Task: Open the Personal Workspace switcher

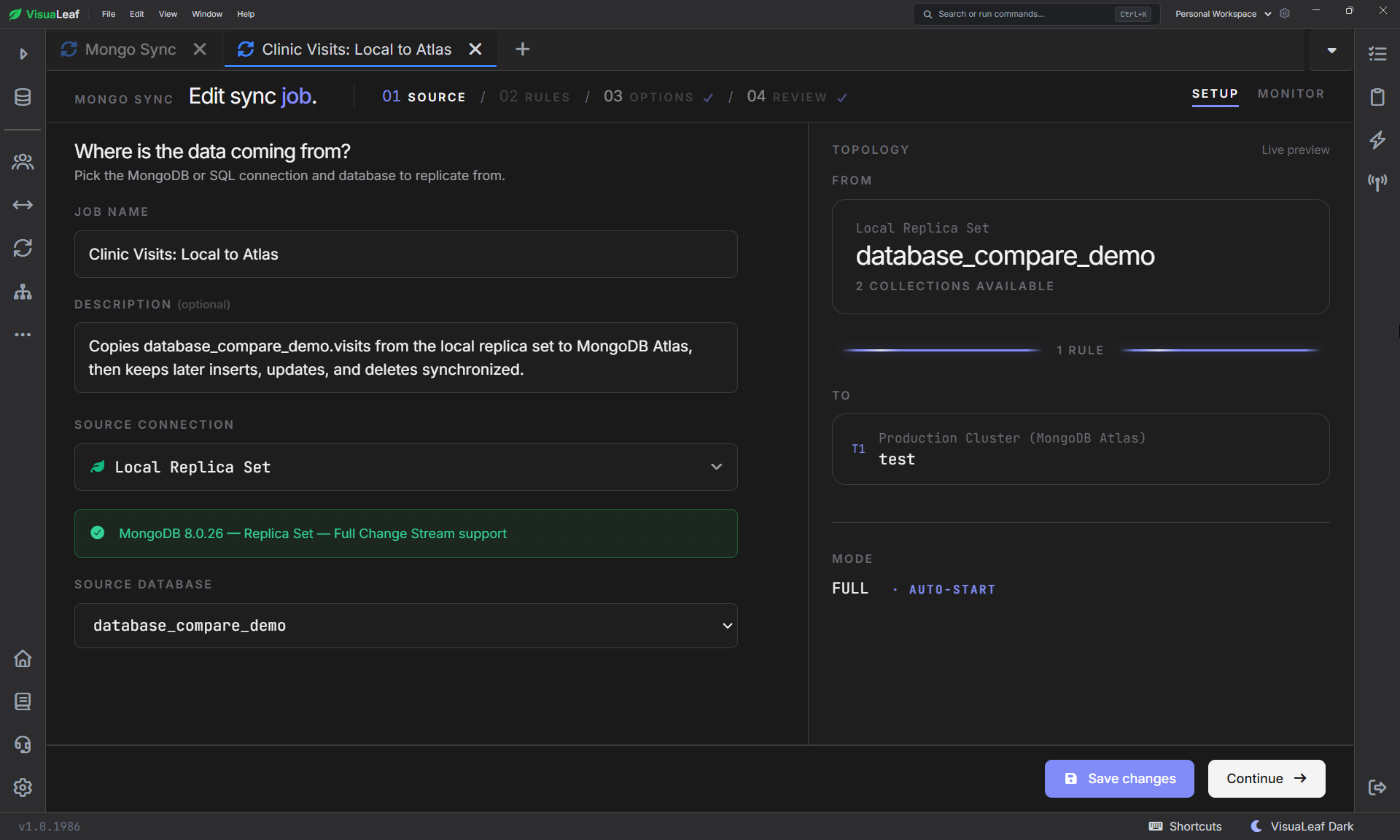Action: pyautogui.click(x=1223, y=14)
